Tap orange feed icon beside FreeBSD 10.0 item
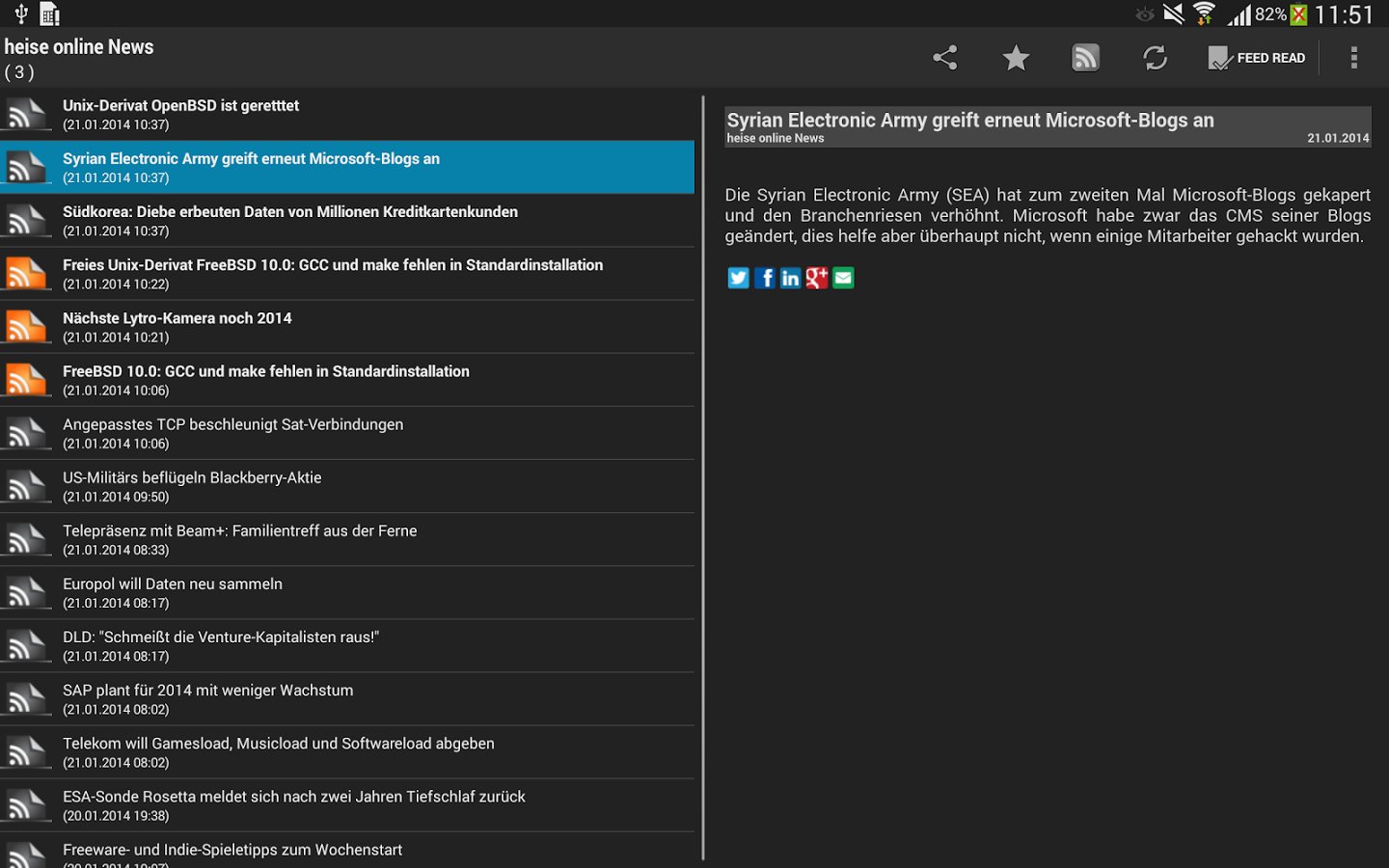Image resolution: width=1389 pixels, height=868 pixels. tap(26, 380)
